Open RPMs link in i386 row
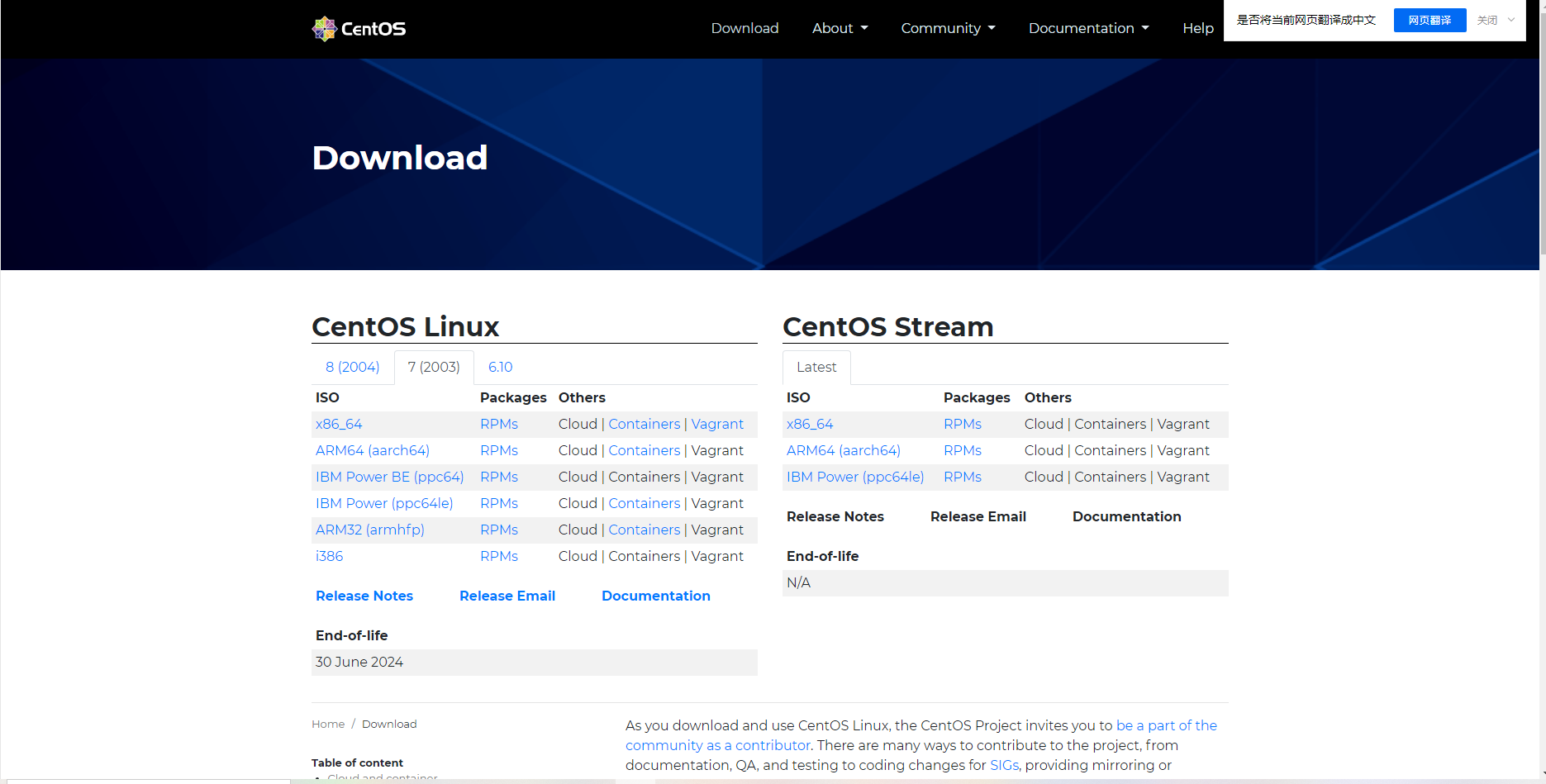1546x784 pixels. click(x=499, y=556)
